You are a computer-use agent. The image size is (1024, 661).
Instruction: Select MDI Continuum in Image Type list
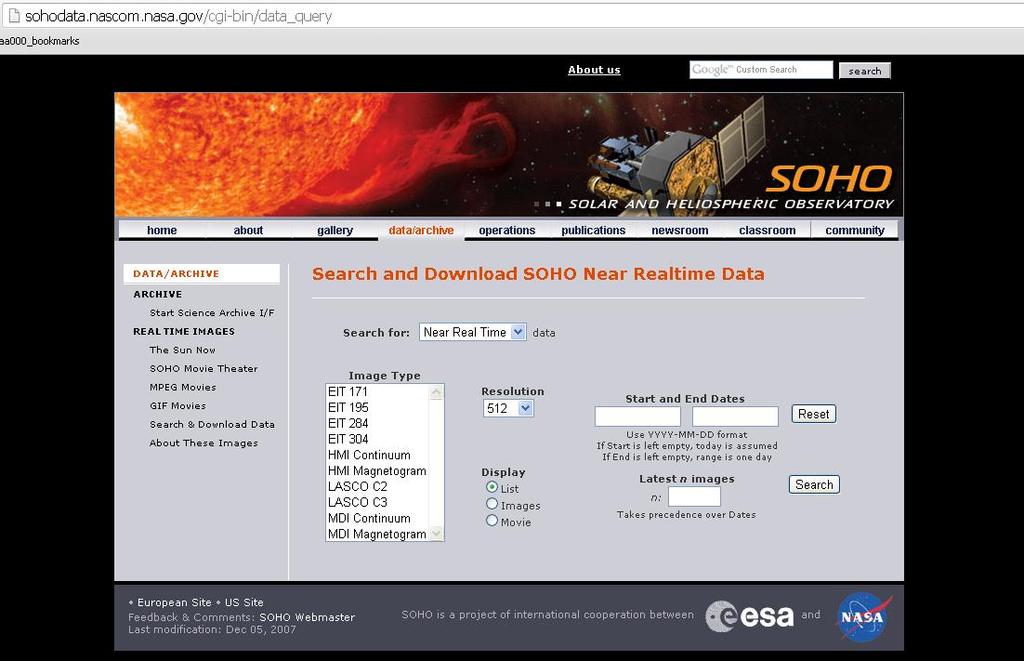(377, 519)
